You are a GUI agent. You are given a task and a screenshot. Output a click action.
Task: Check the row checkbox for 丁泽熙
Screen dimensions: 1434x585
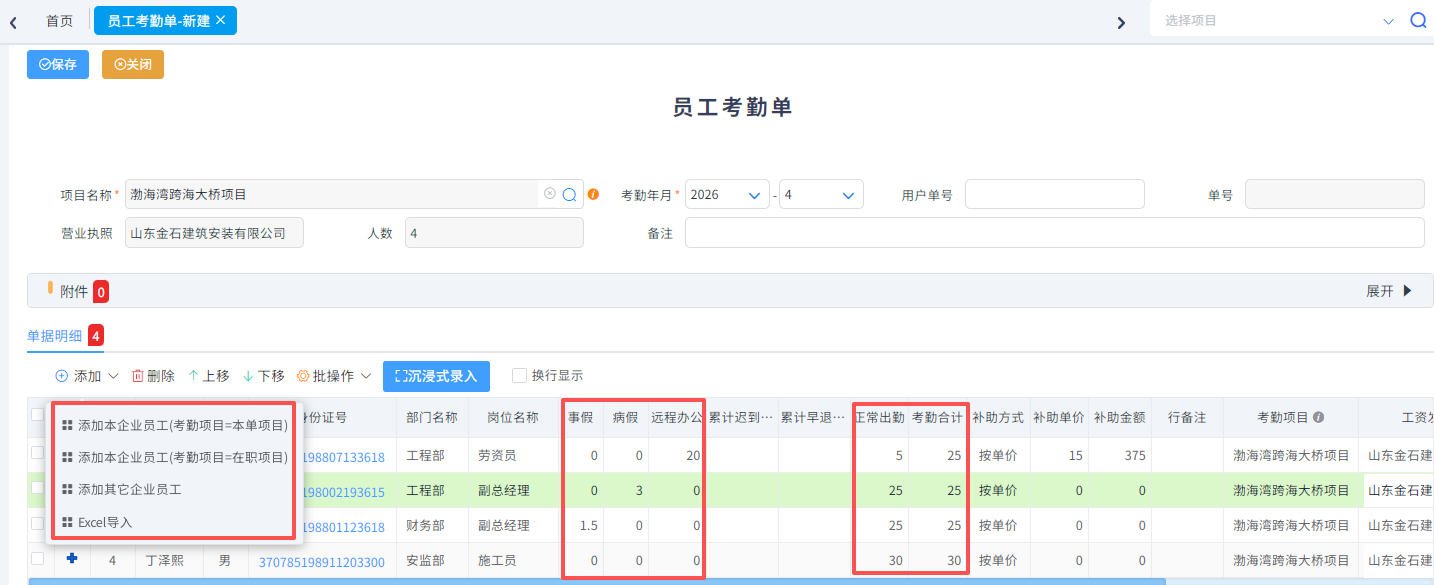coord(37,559)
